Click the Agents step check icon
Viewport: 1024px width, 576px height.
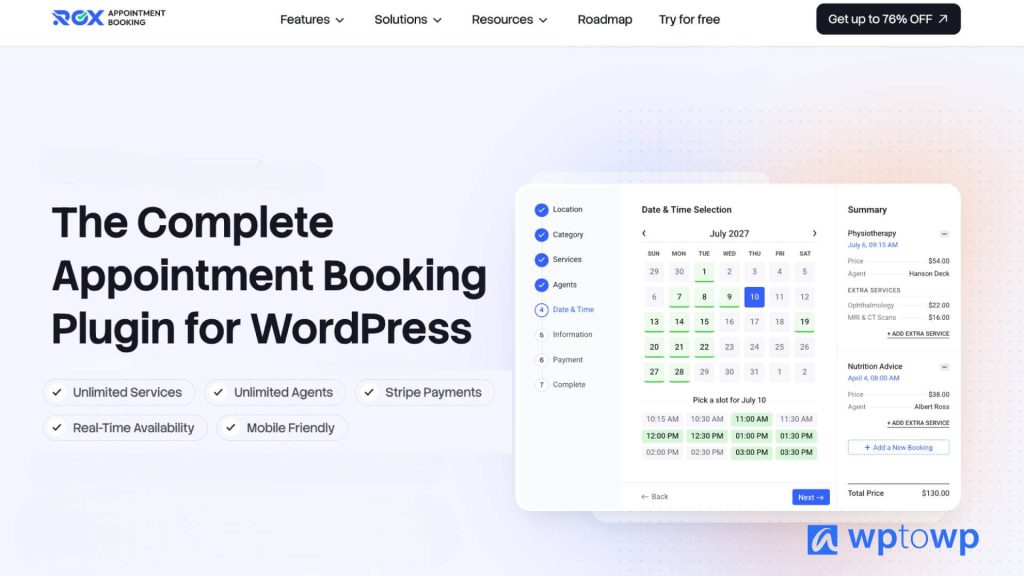tap(541, 285)
